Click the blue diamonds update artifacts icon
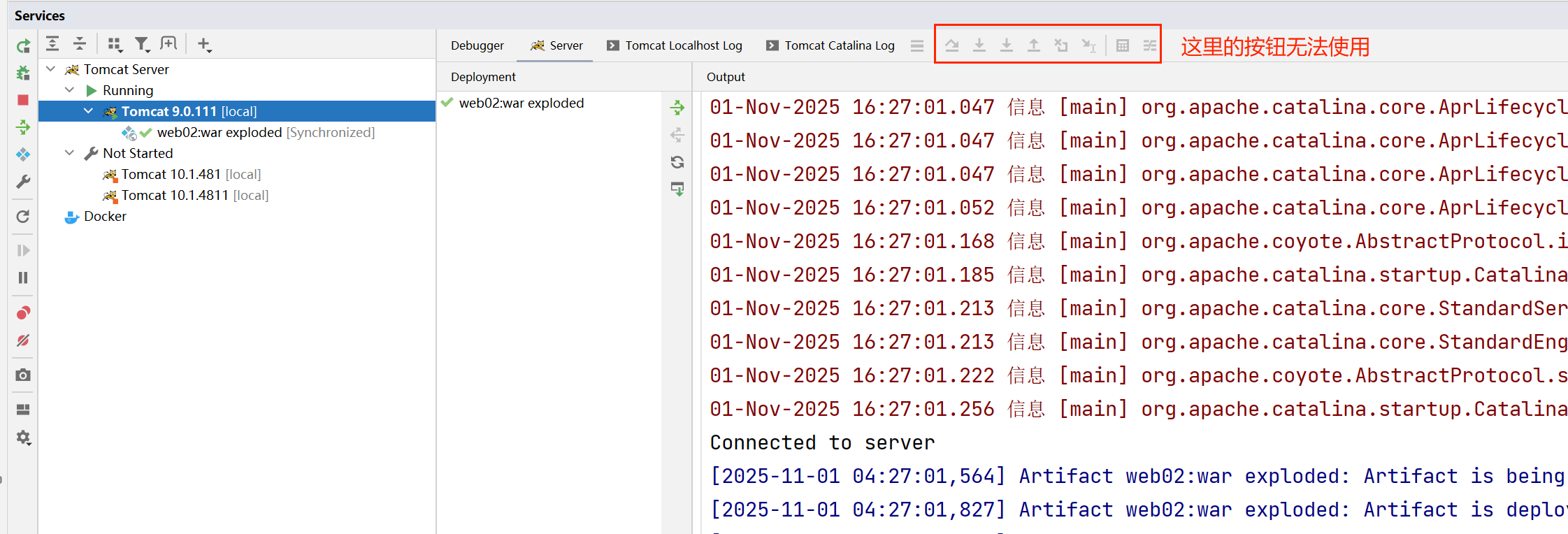The width and height of the screenshot is (1568, 534). click(23, 154)
